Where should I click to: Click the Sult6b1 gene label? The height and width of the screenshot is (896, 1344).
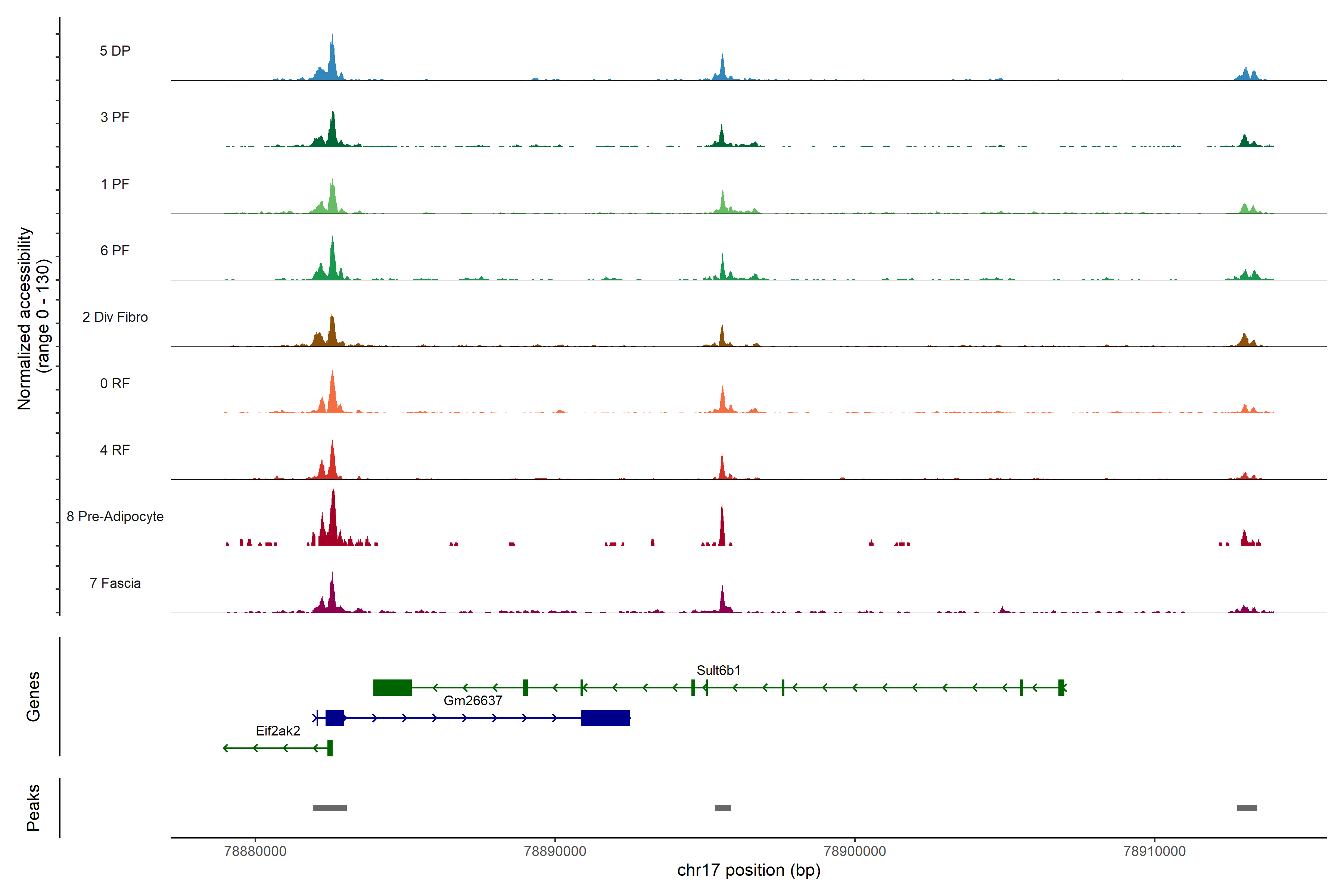coord(718,670)
